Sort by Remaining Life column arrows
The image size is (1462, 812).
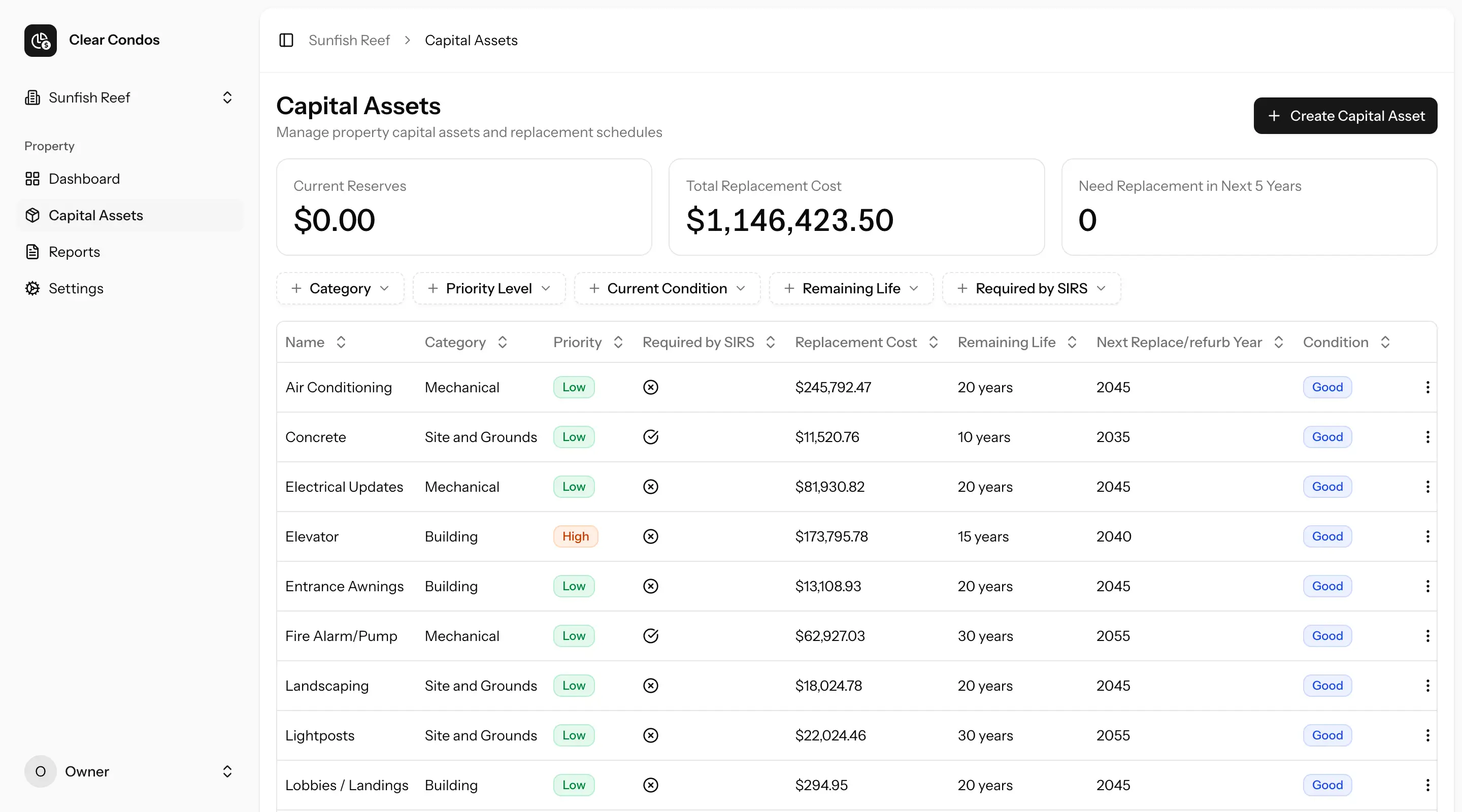click(1072, 342)
